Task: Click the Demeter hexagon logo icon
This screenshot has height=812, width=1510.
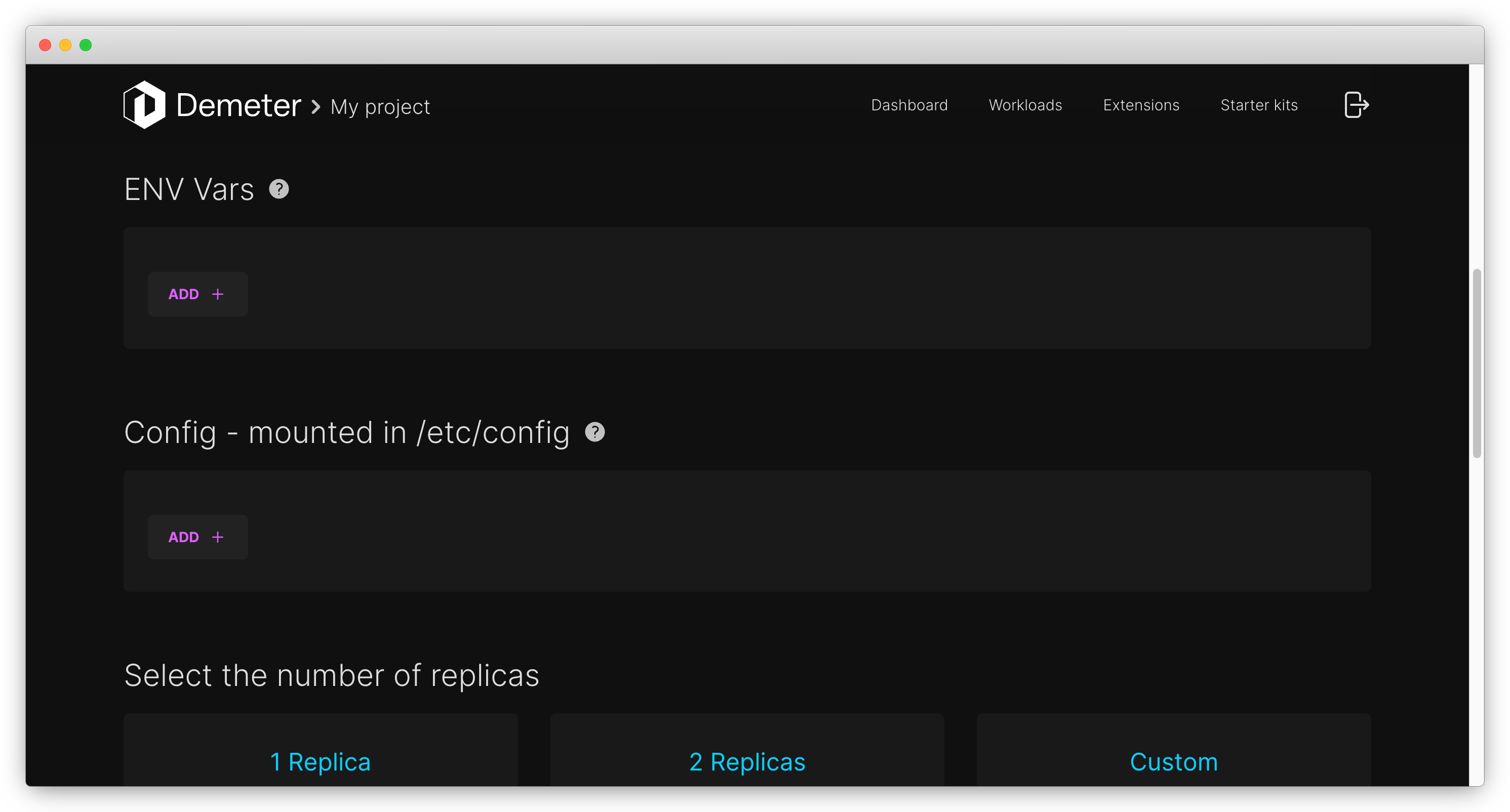Action: 144,105
